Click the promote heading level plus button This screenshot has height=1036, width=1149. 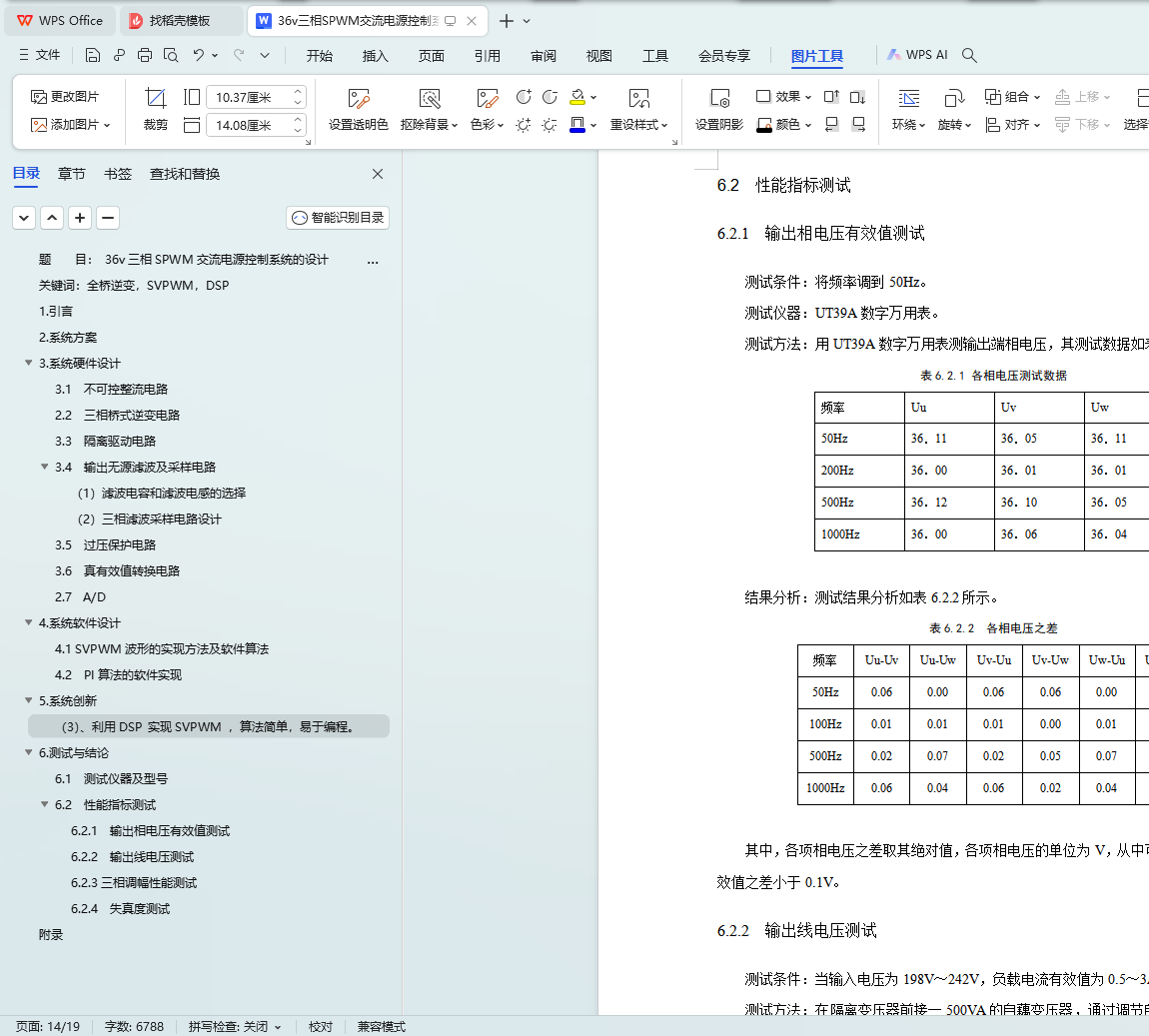click(80, 218)
